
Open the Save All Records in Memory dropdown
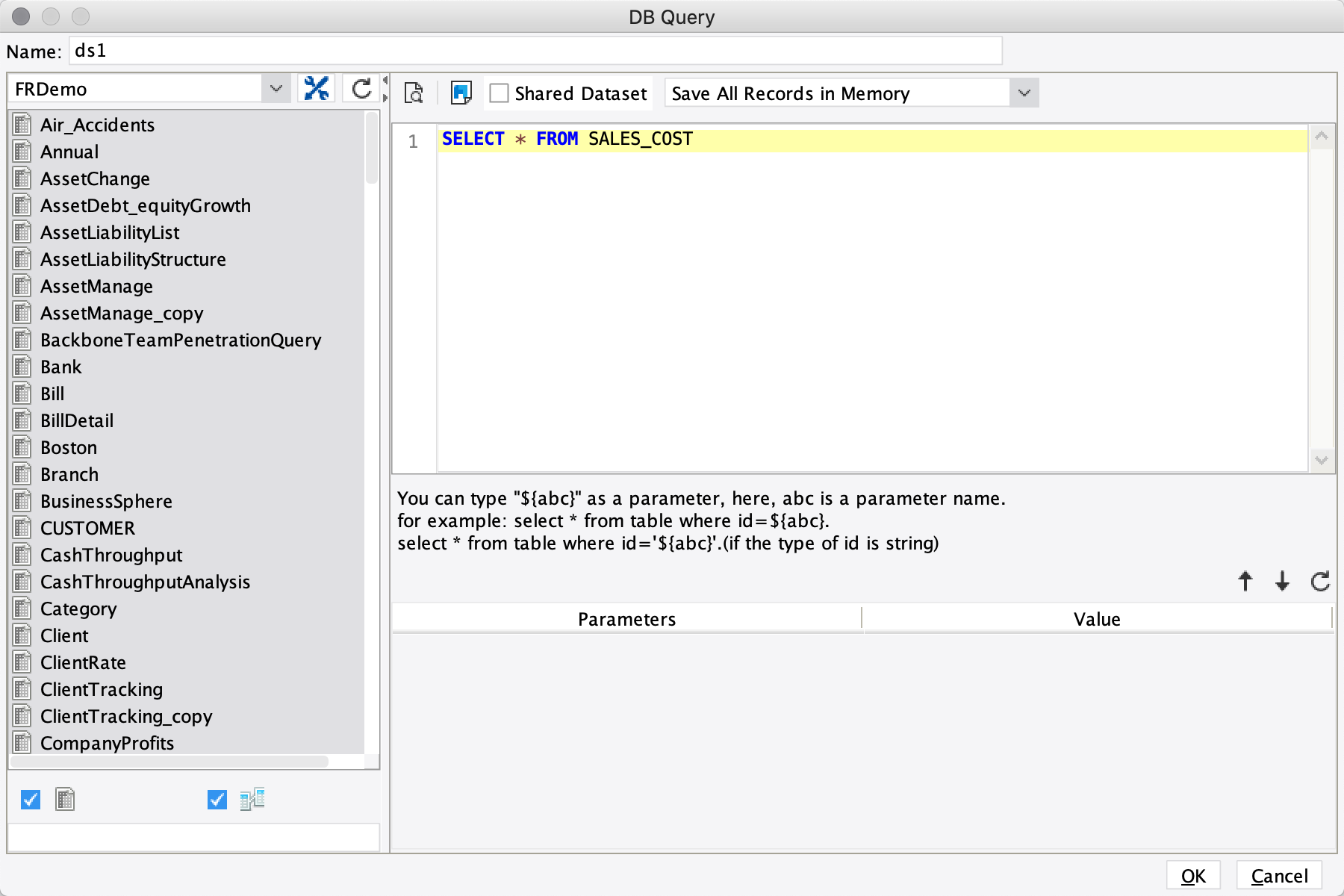[x=1024, y=93]
